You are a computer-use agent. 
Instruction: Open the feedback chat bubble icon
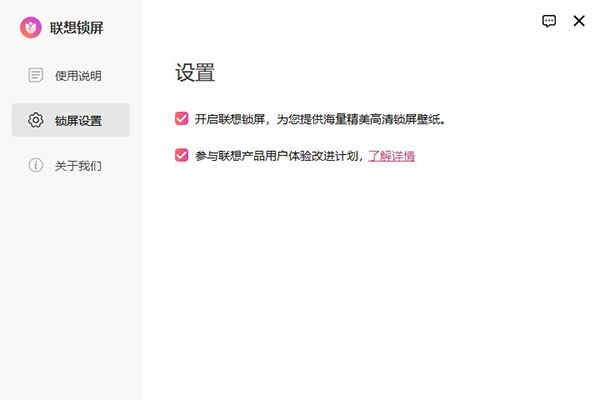[x=549, y=21]
